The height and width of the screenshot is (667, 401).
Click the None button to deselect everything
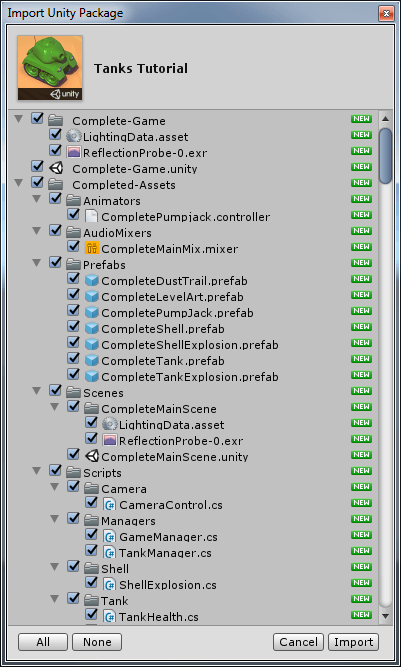[x=97, y=642]
